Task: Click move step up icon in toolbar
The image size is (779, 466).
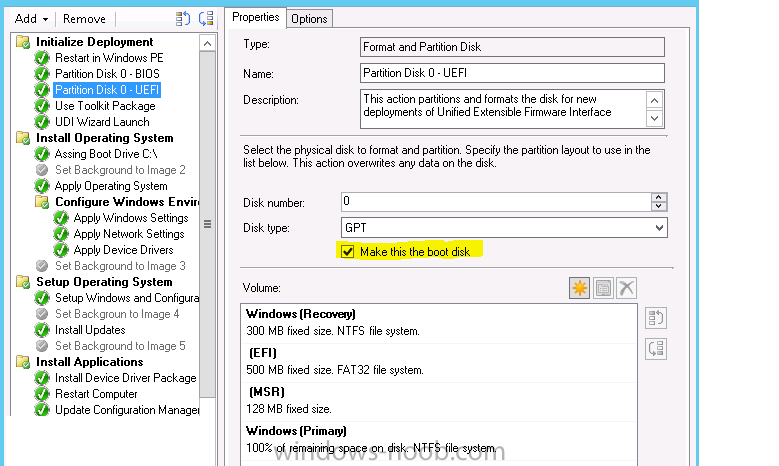Action: [183, 19]
